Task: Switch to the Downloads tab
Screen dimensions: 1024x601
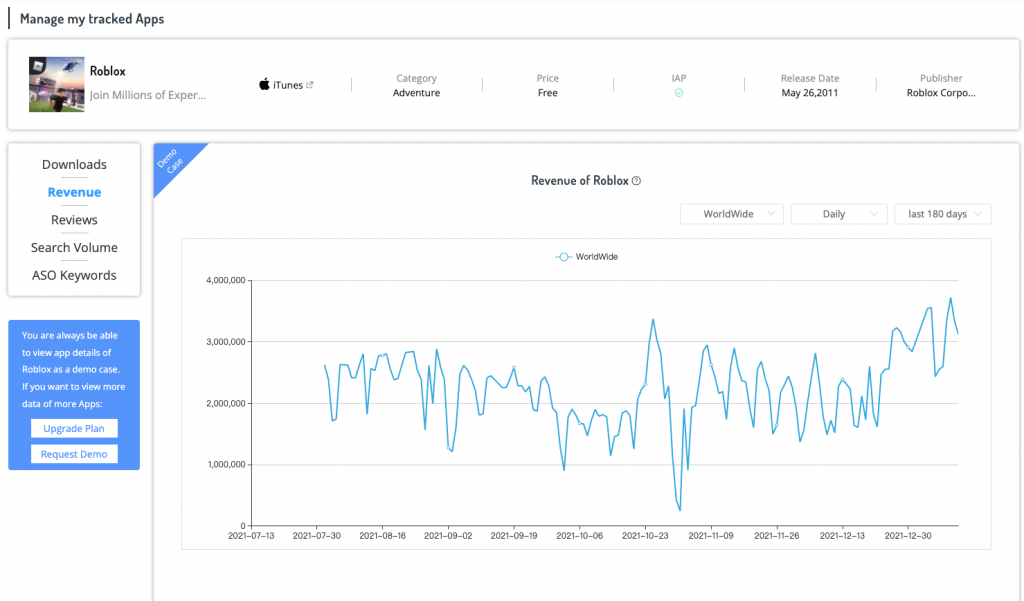Action: click(74, 165)
